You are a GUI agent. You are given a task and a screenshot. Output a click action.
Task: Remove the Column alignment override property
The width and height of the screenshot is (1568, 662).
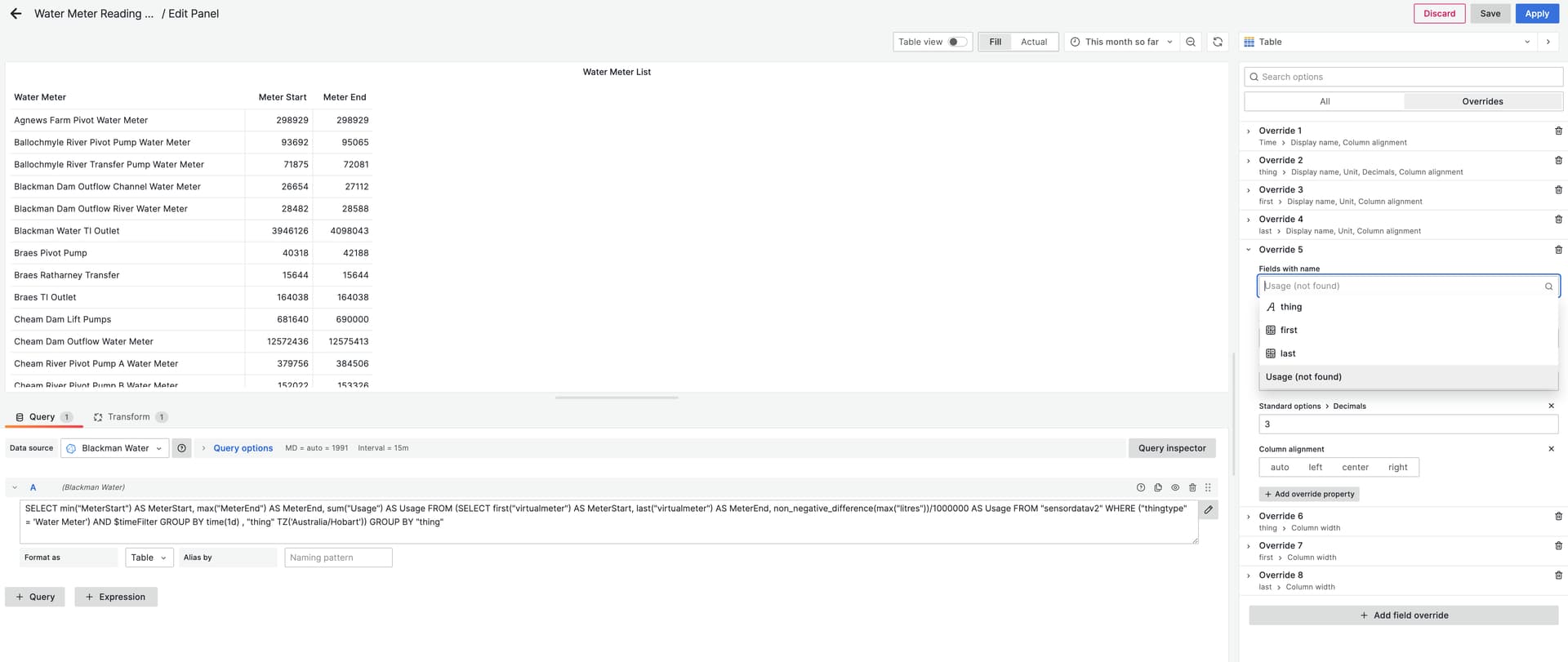(x=1551, y=449)
